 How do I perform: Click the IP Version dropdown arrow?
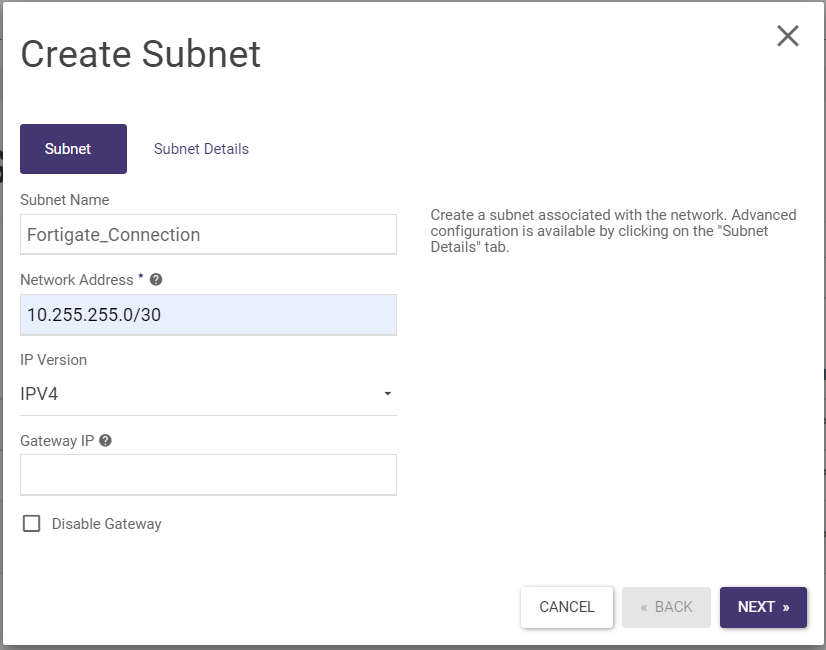point(387,394)
